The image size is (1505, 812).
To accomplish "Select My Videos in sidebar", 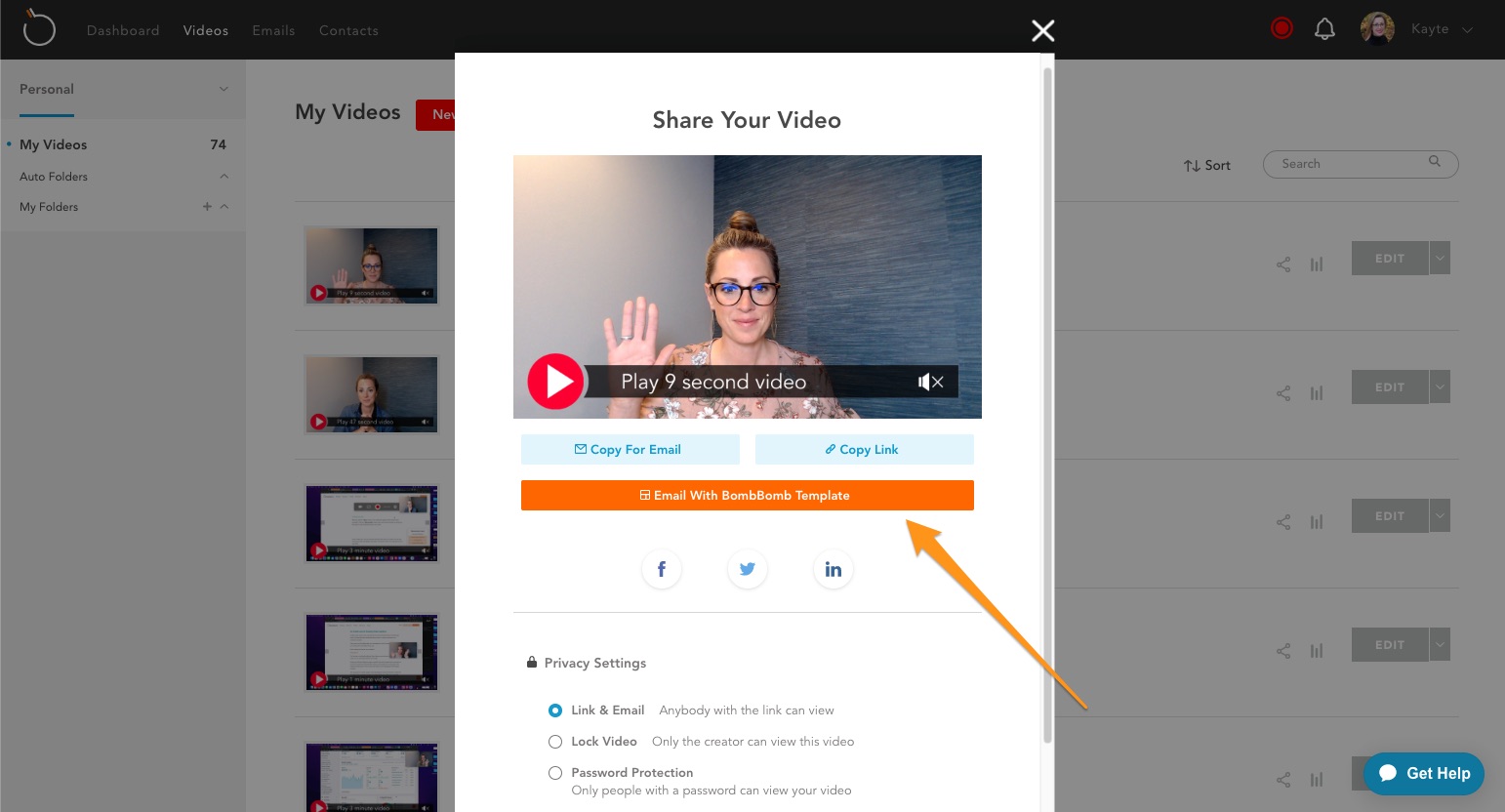I will coord(54,144).
